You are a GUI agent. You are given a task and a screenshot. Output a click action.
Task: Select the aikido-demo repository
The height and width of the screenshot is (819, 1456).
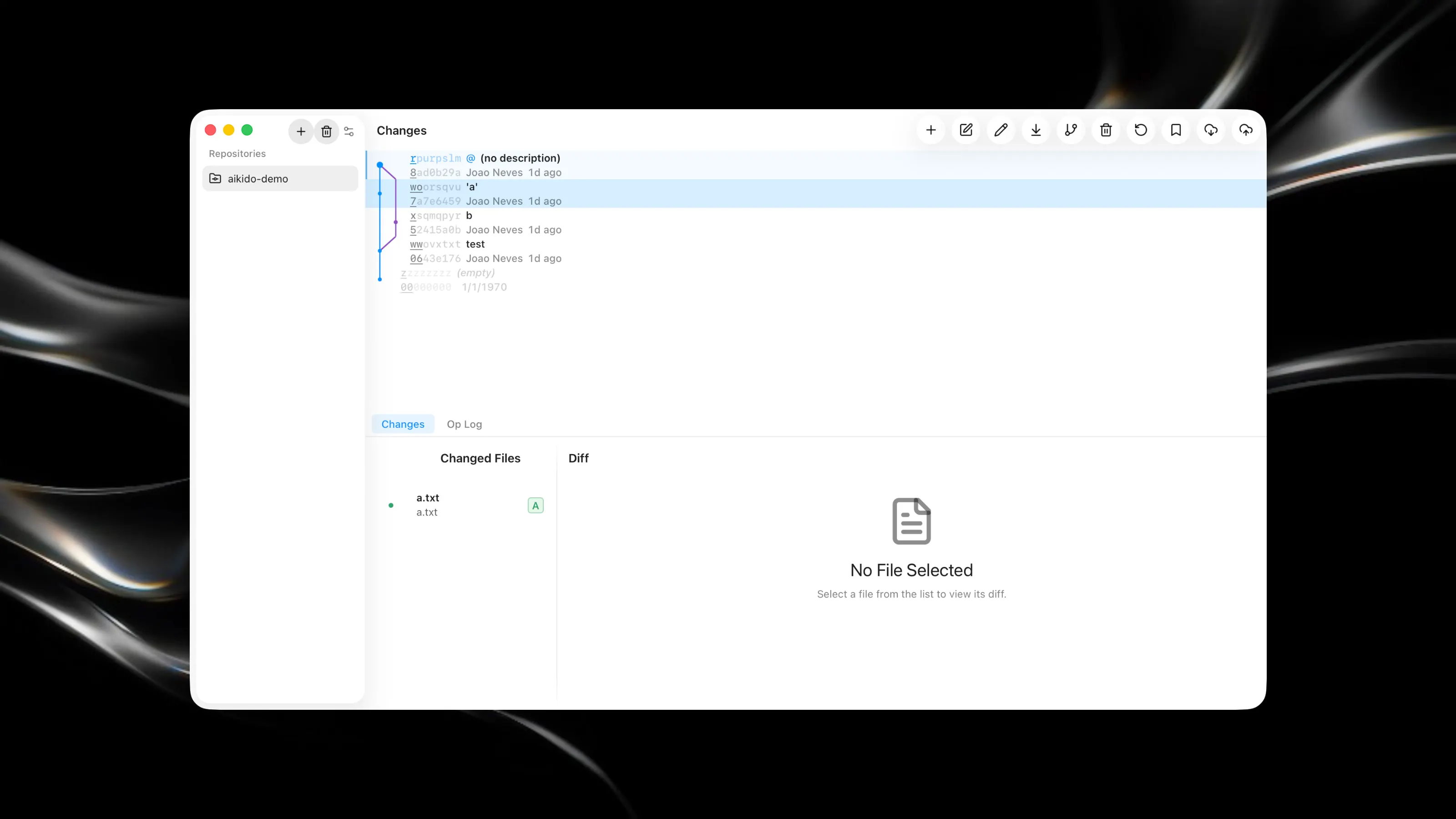point(280,179)
